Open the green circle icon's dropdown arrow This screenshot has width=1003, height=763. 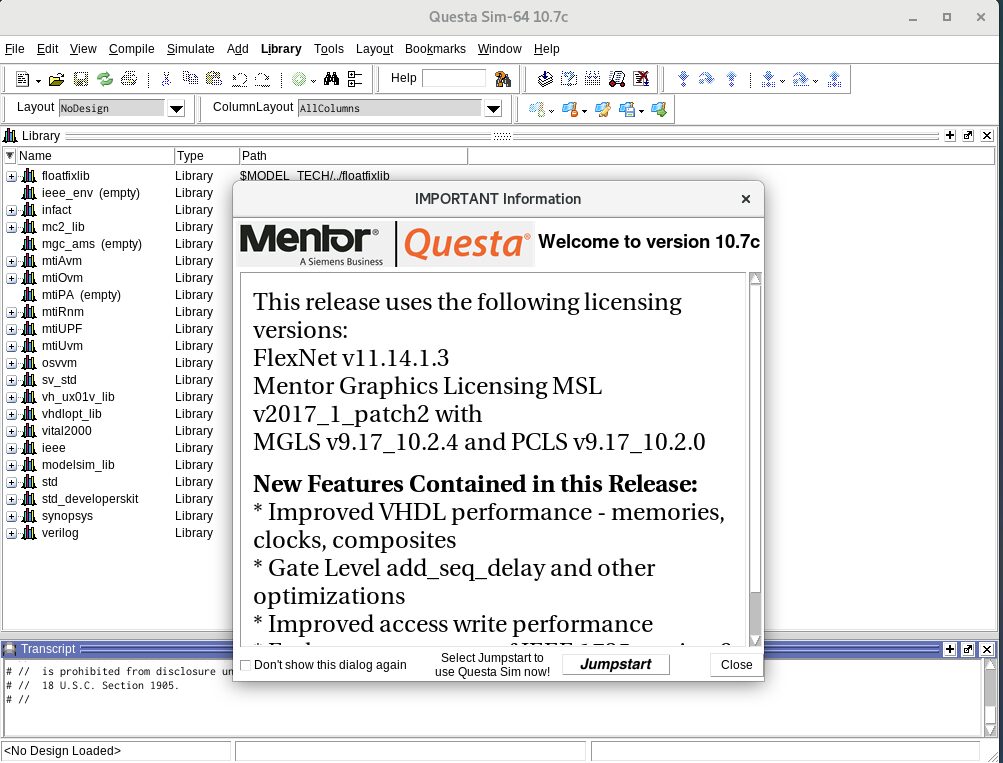[x=313, y=81]
